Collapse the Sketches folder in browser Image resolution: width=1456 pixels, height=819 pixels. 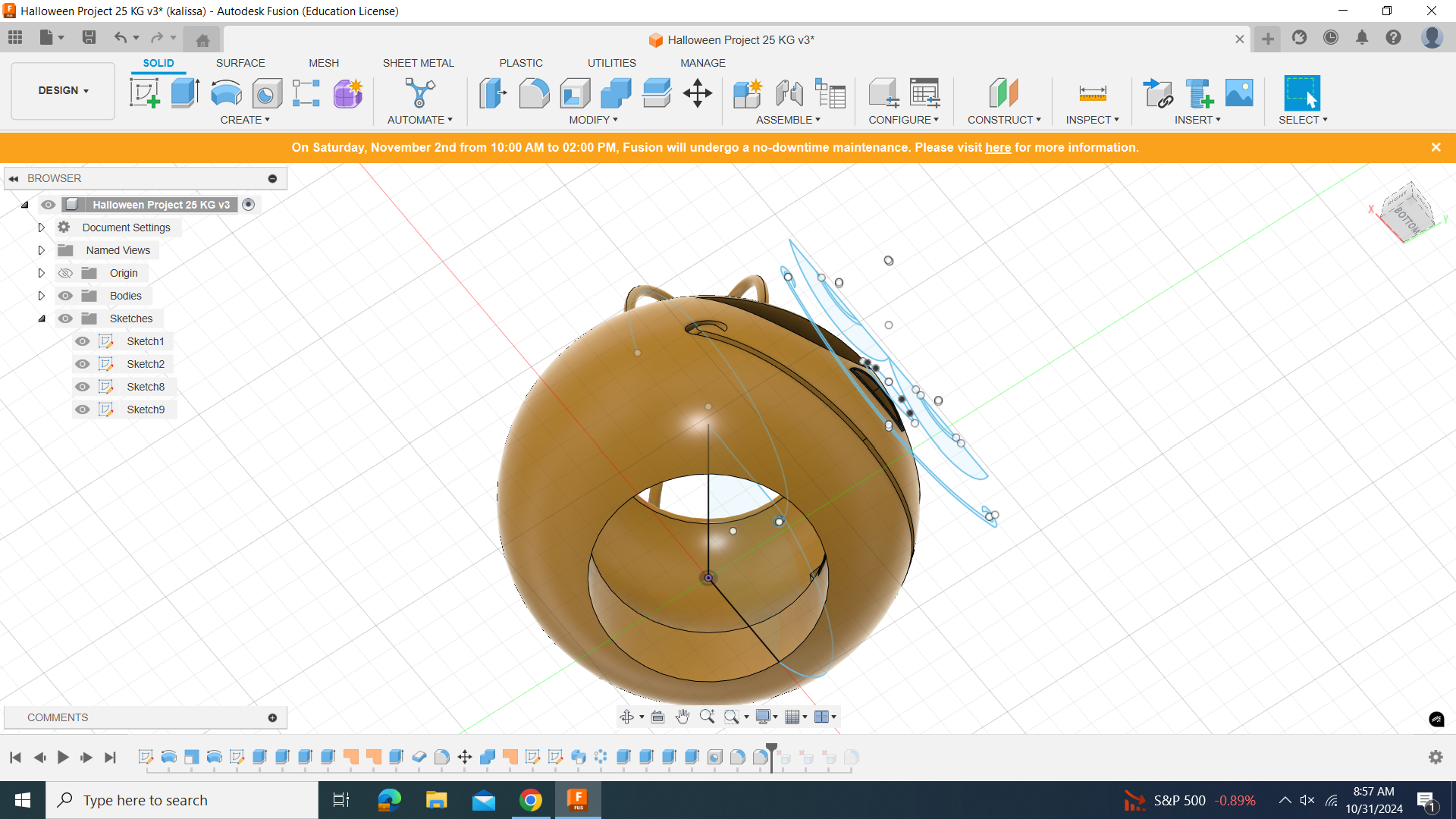click(42, 318)
